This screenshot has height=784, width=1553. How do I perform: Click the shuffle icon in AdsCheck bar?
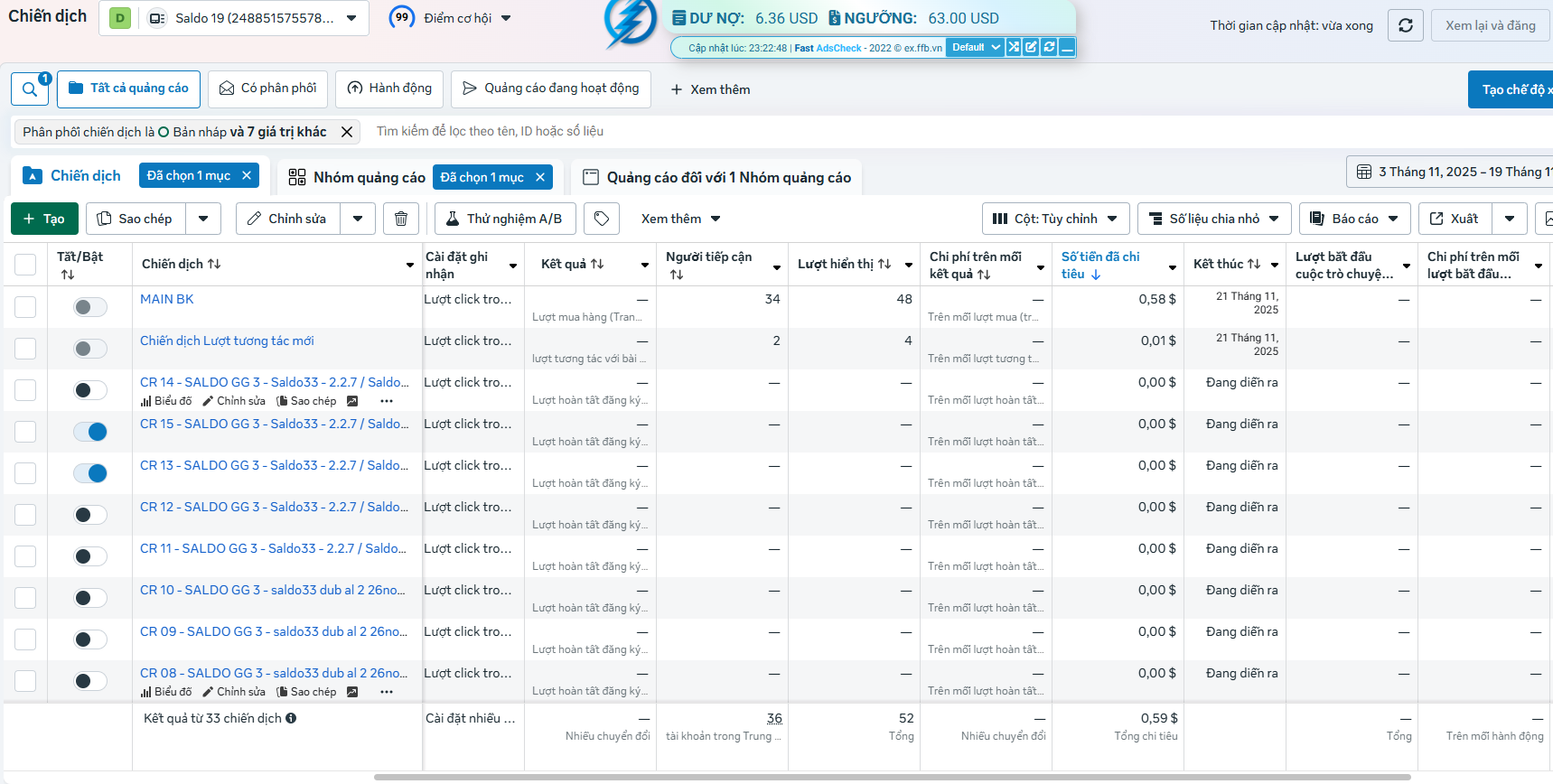(1014, 47)
